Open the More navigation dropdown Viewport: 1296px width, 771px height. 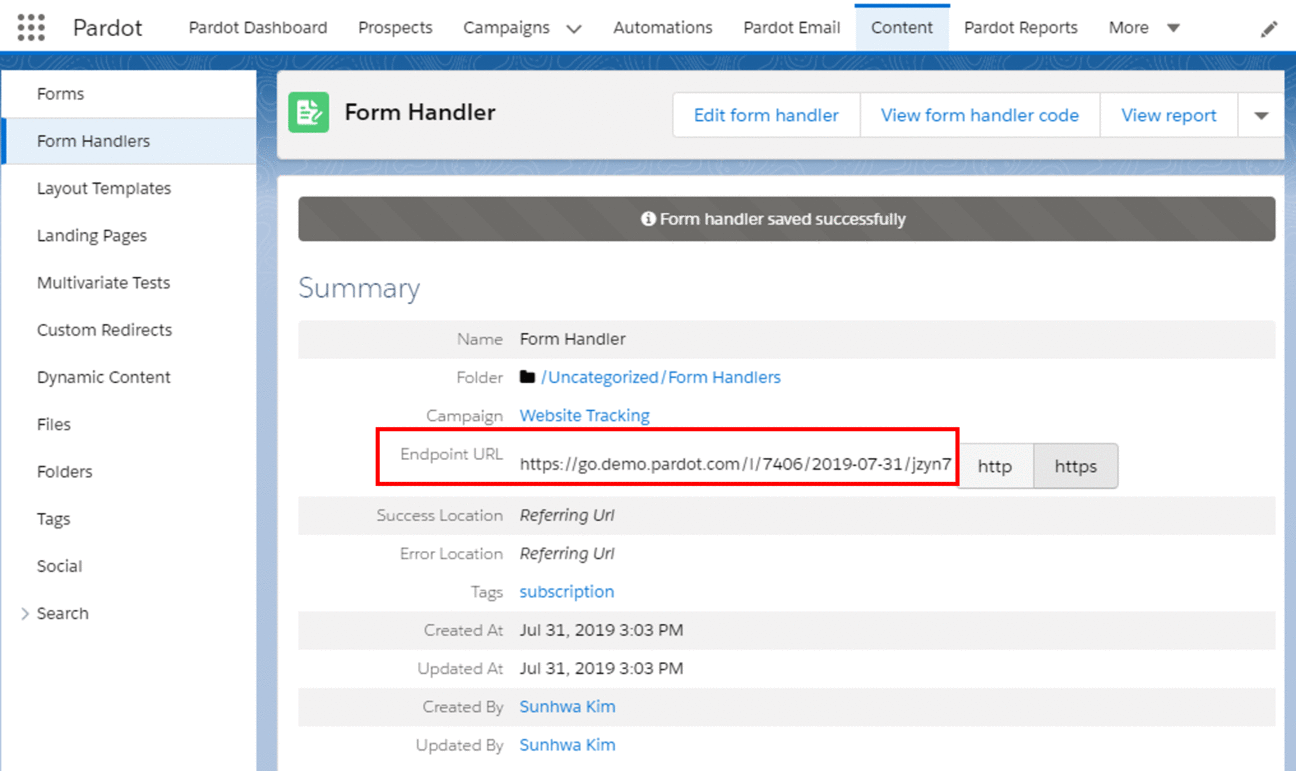(x=1144, y=28)
